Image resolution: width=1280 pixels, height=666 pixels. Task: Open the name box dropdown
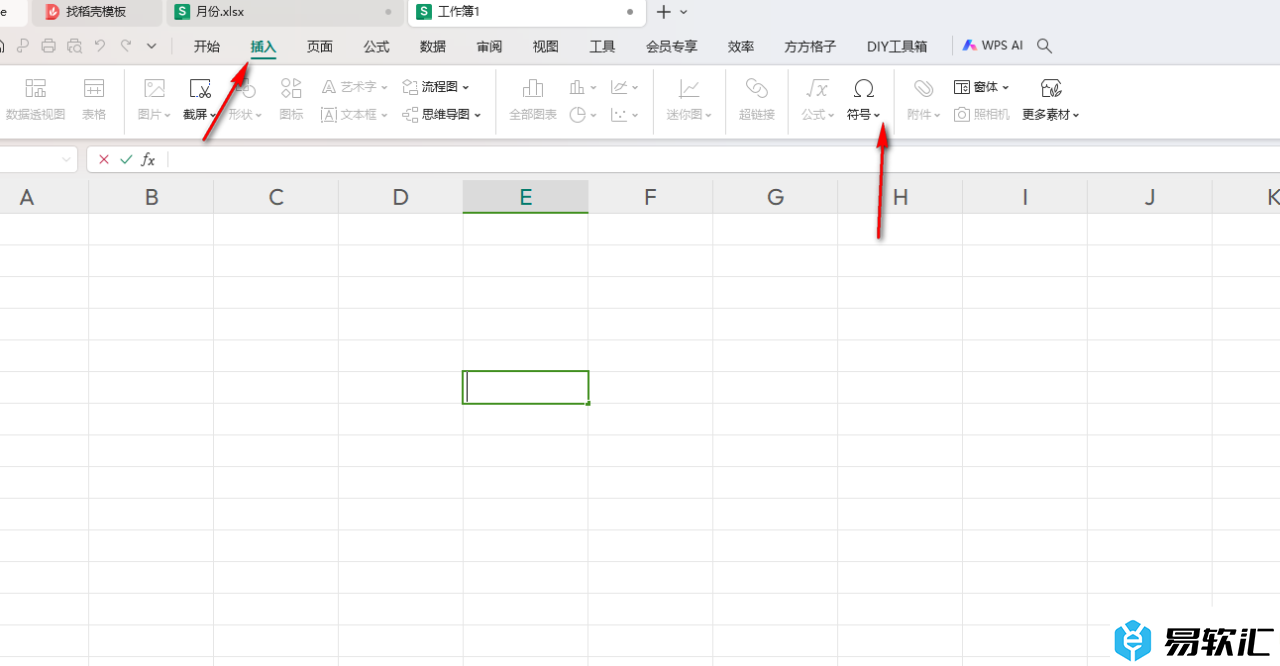pos(67,160)
